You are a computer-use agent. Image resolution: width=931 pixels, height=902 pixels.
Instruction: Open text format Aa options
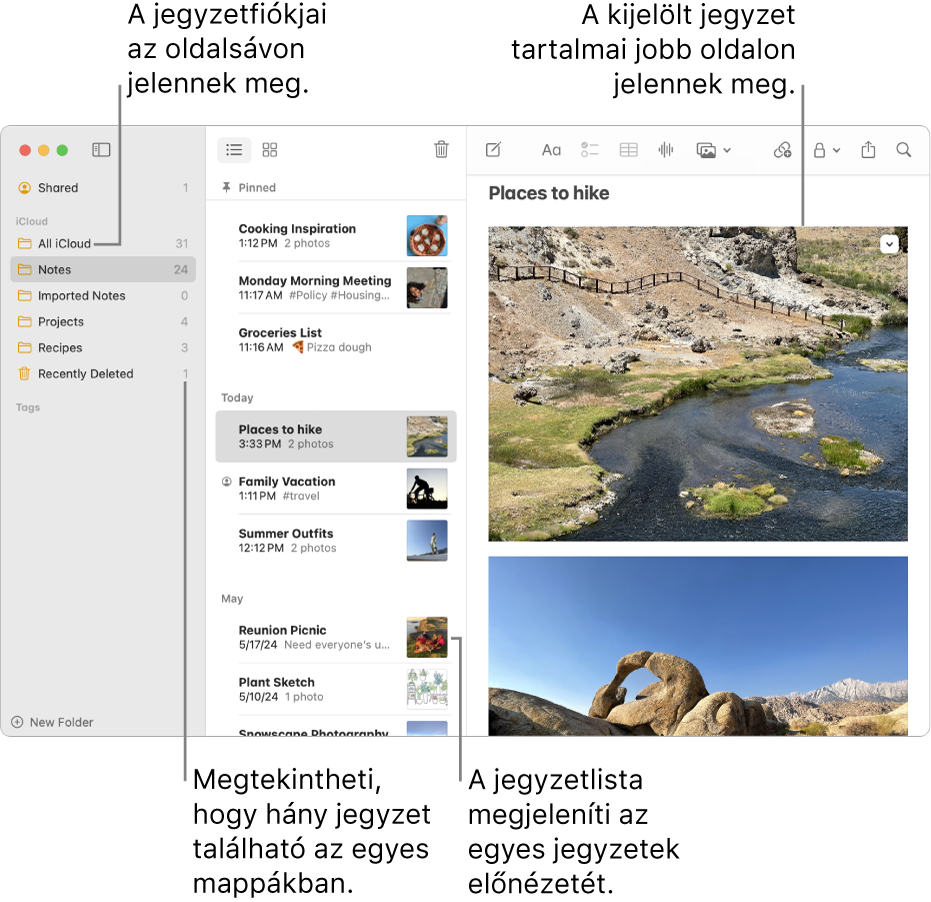pos(551,150)
